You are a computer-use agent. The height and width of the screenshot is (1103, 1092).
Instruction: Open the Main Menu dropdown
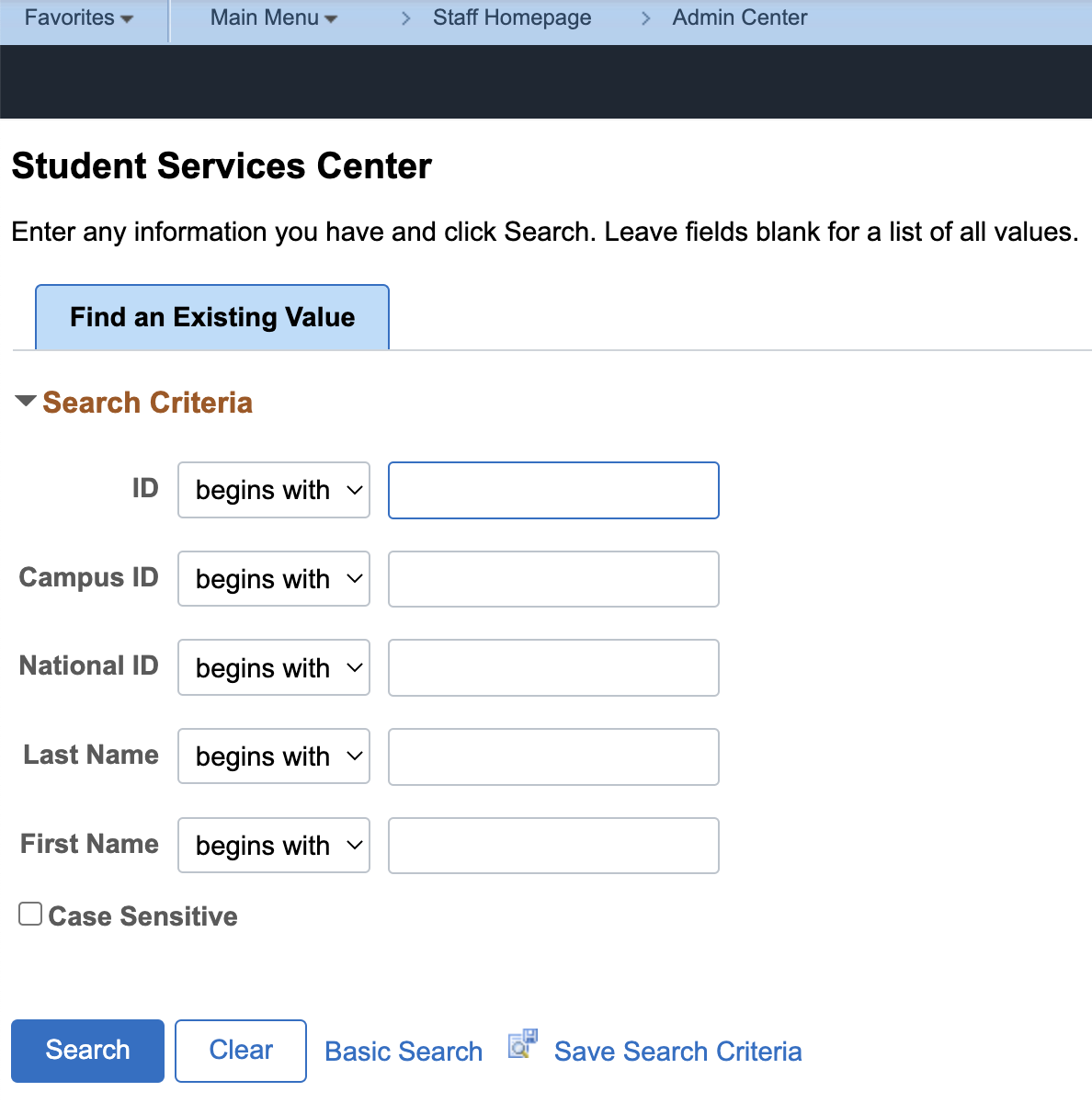coord(273,17)
